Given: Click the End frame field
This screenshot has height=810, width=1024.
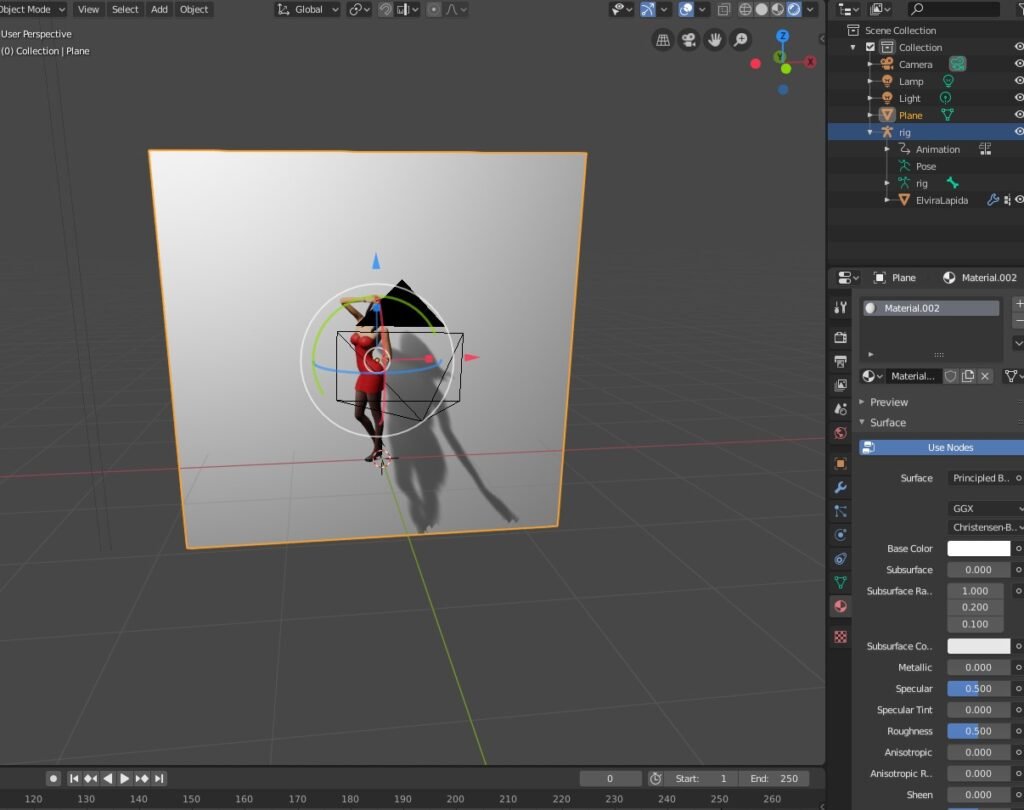Looking at the screenshot, I should coord(774,778).
